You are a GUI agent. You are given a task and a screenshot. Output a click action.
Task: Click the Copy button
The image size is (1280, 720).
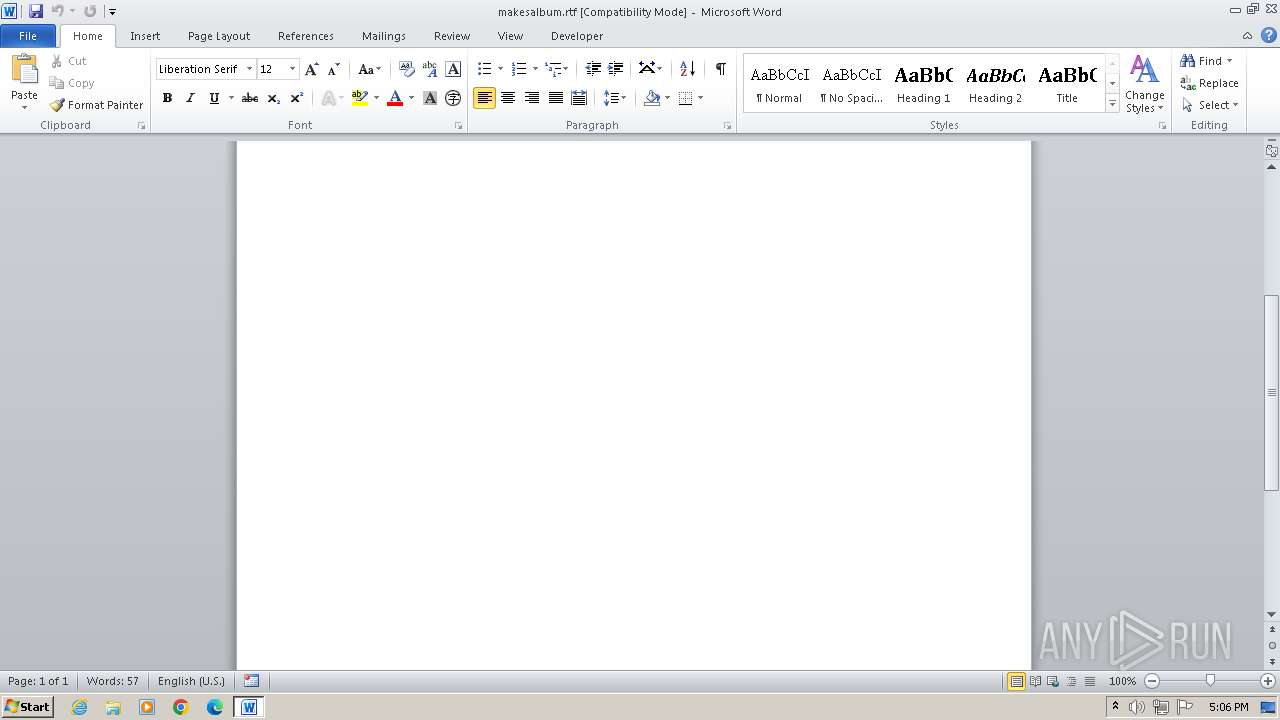[x=72, y=83]
